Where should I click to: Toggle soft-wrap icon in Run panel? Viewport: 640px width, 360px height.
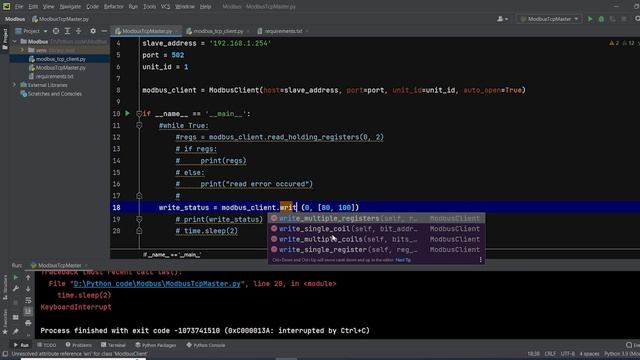pos(28,300)
